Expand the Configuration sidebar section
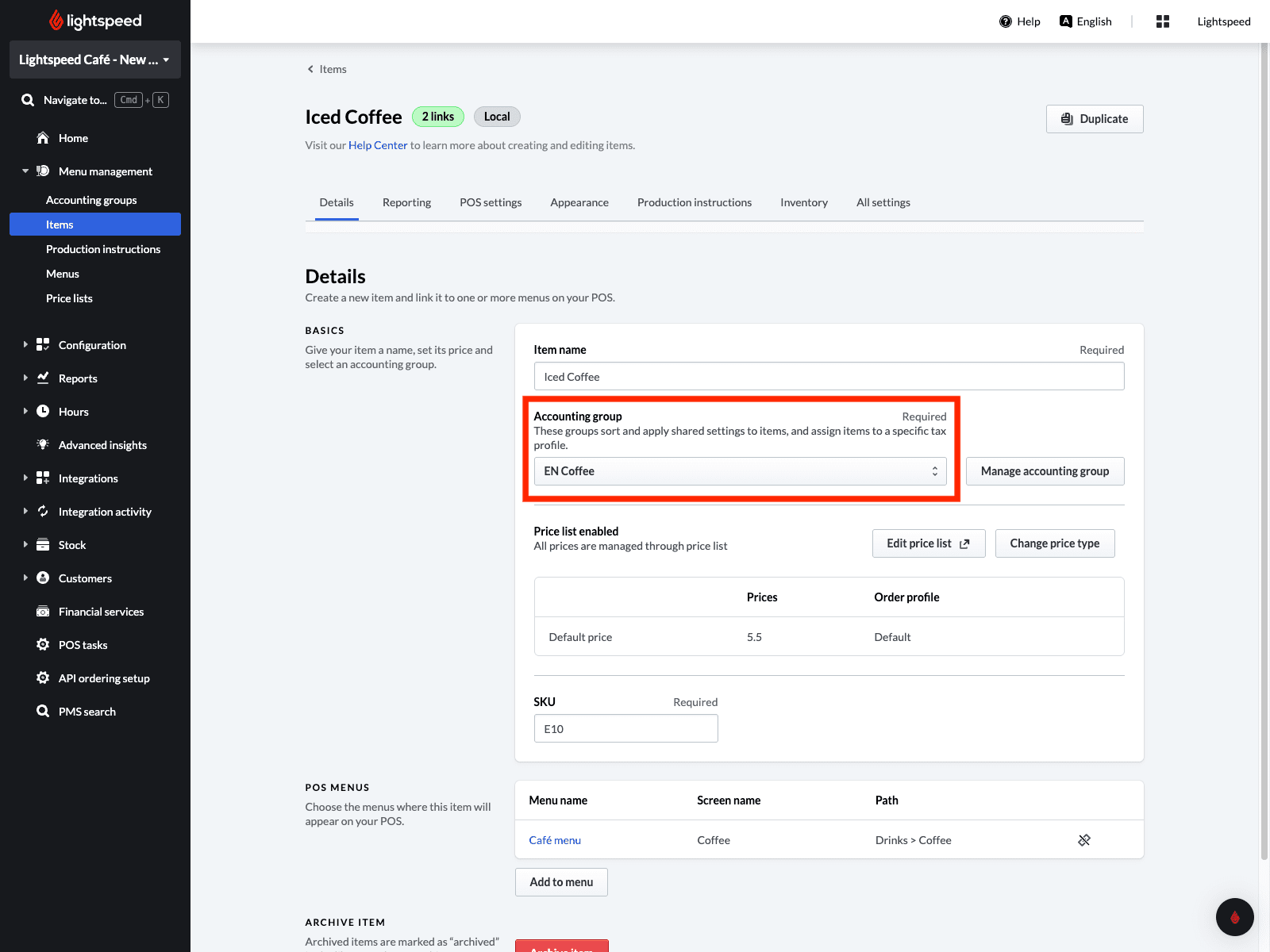 tap(92, 345)
